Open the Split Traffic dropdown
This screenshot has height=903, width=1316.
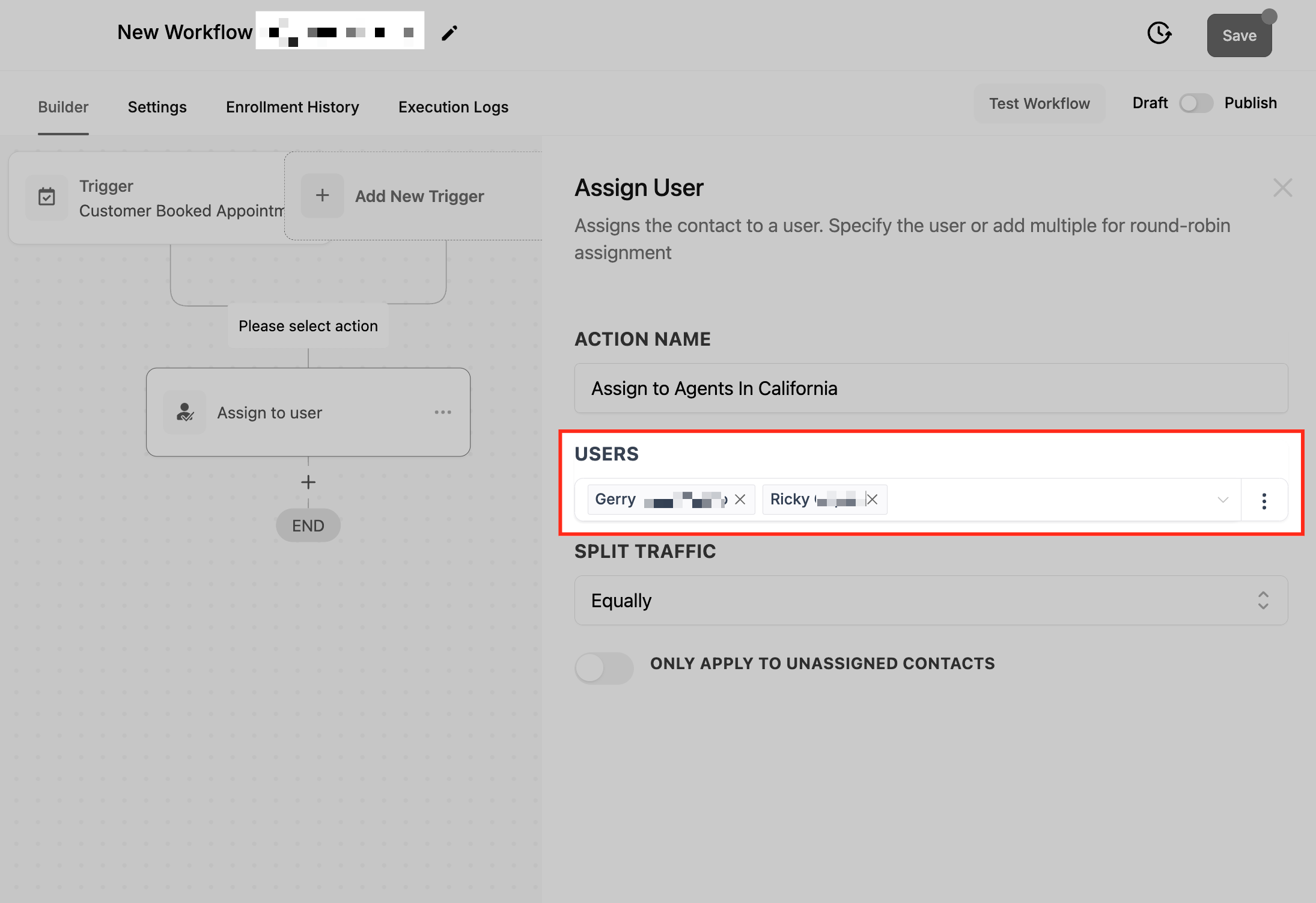click(930, 600)
